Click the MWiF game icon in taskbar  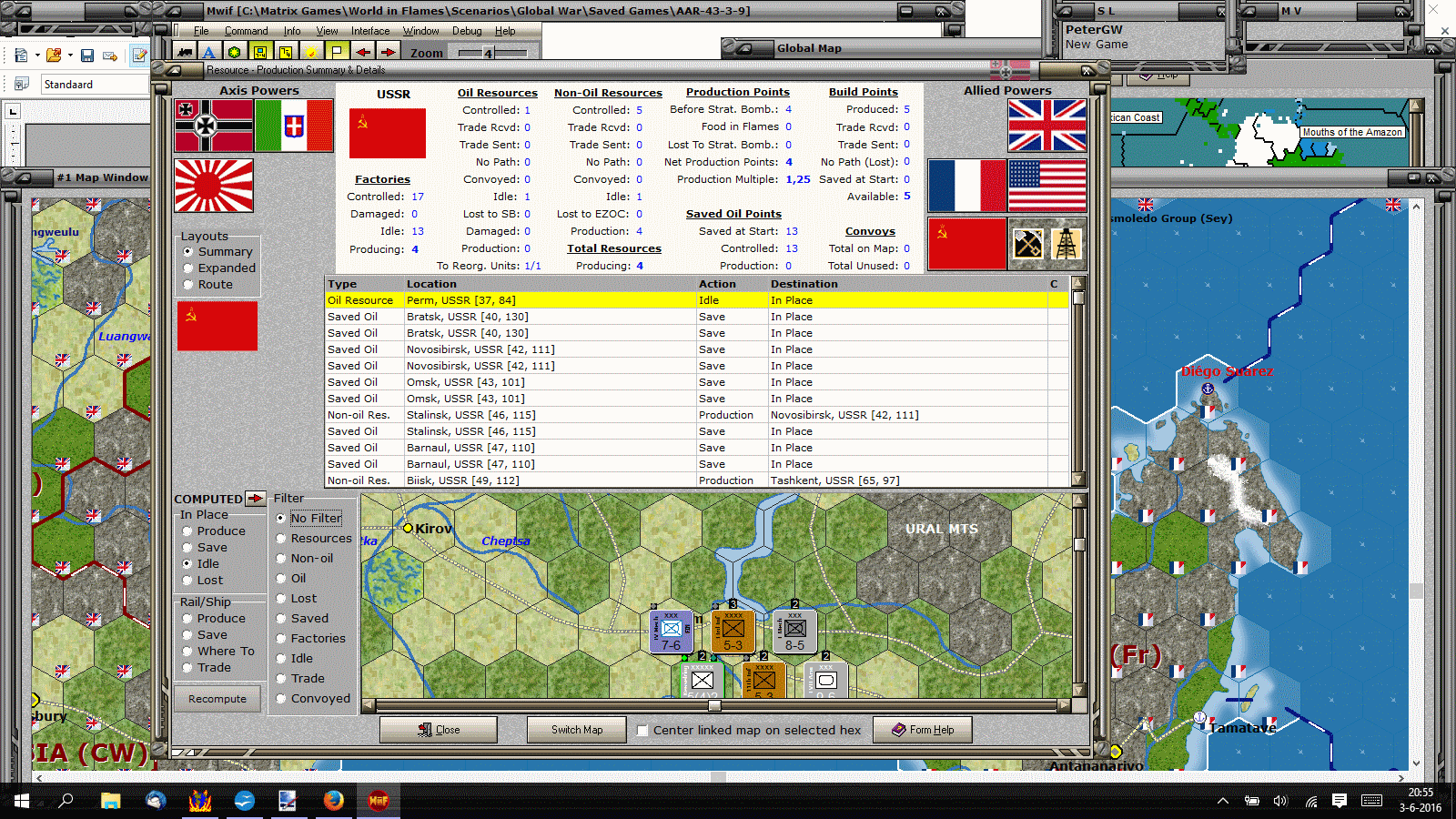pos(379,800)
